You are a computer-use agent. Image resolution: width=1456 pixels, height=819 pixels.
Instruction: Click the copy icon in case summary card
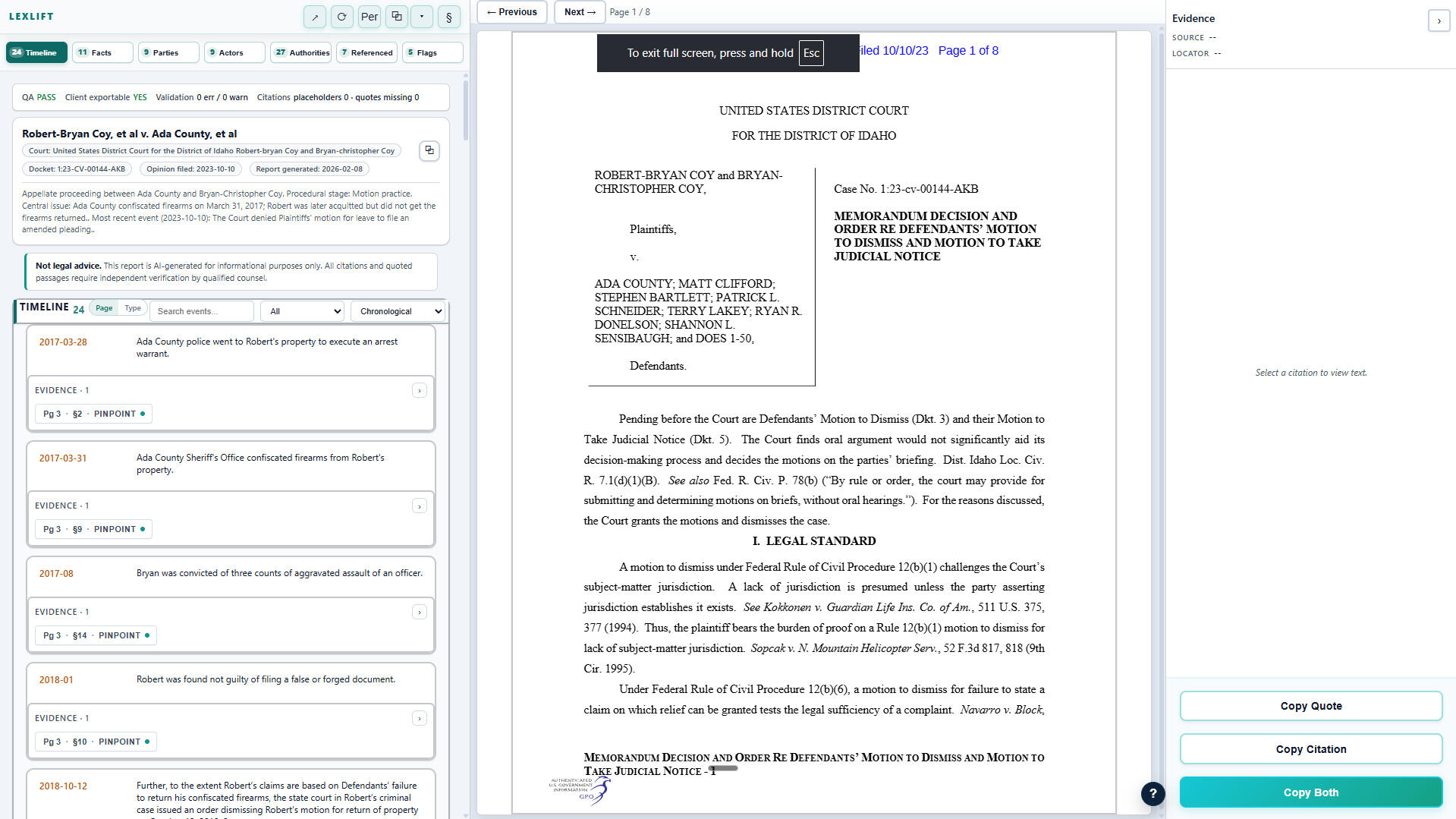(429, 150)
